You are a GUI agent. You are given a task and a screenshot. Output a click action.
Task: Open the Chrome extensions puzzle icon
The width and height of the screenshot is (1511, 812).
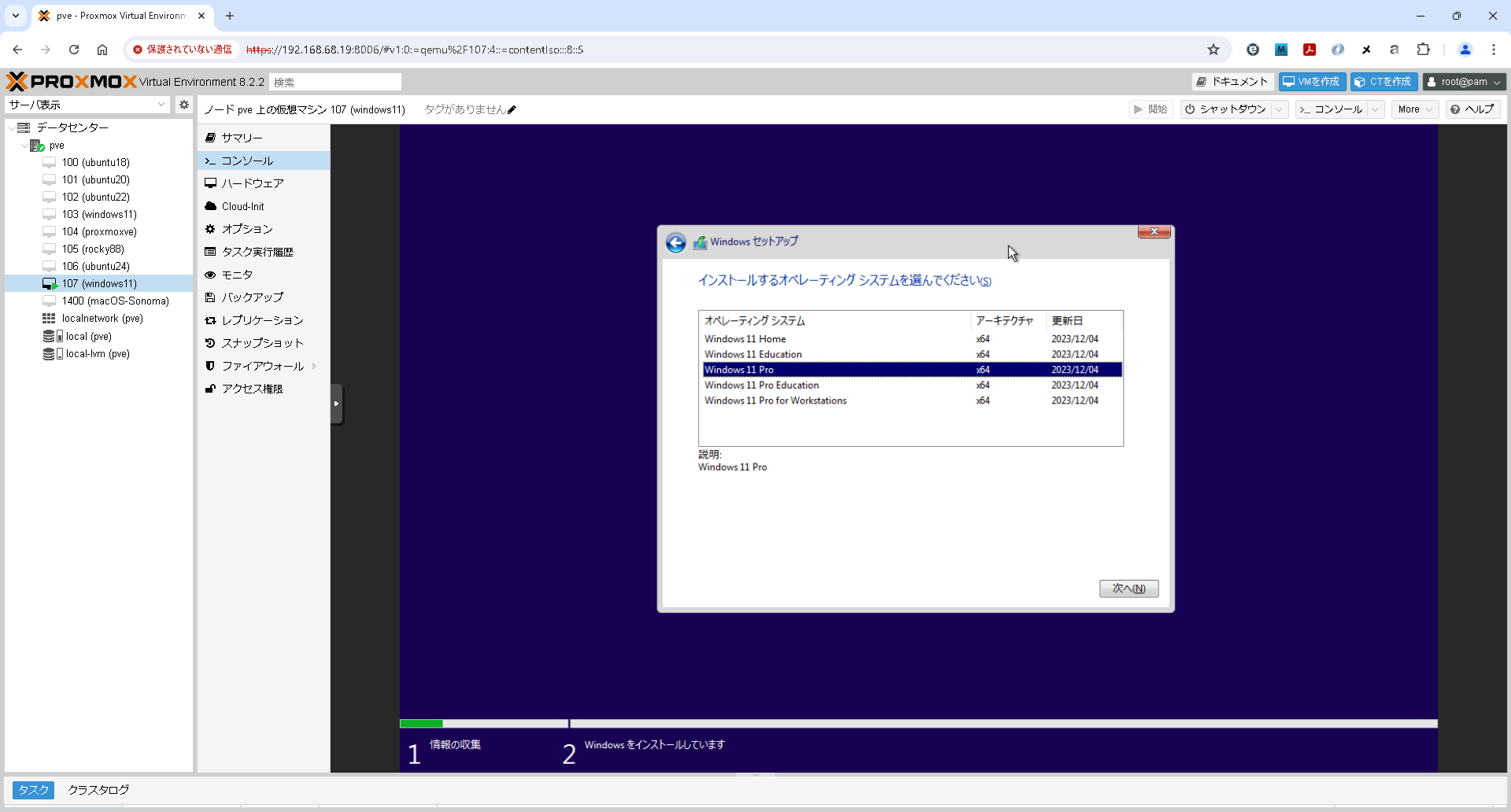point(1423,50)
